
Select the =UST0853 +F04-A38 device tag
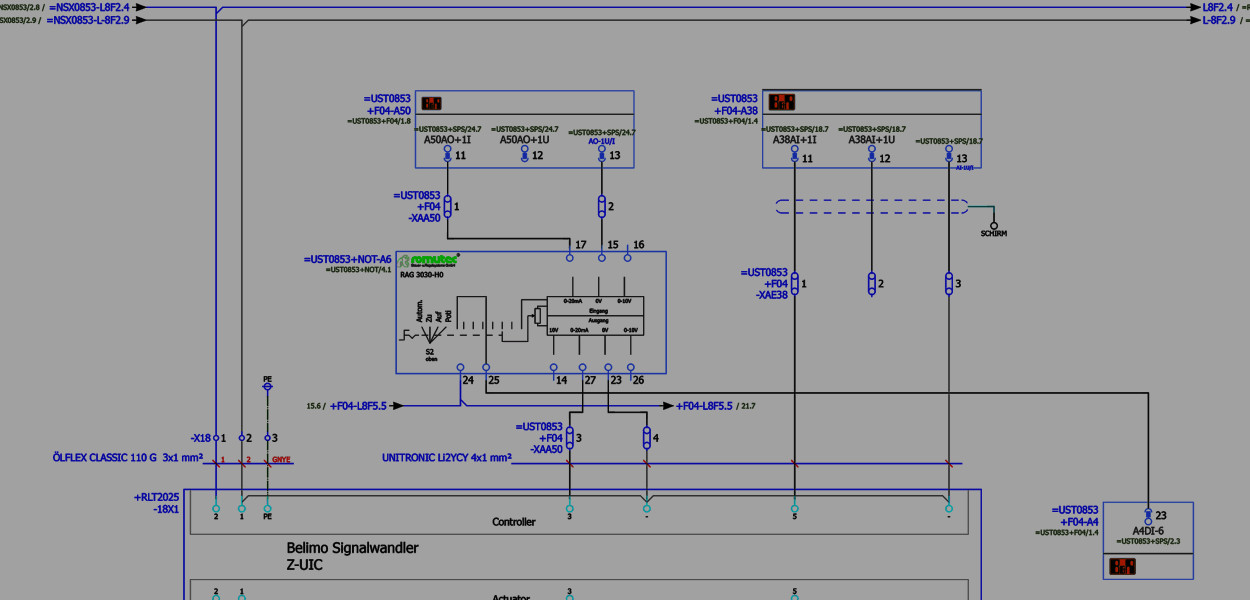735,105
